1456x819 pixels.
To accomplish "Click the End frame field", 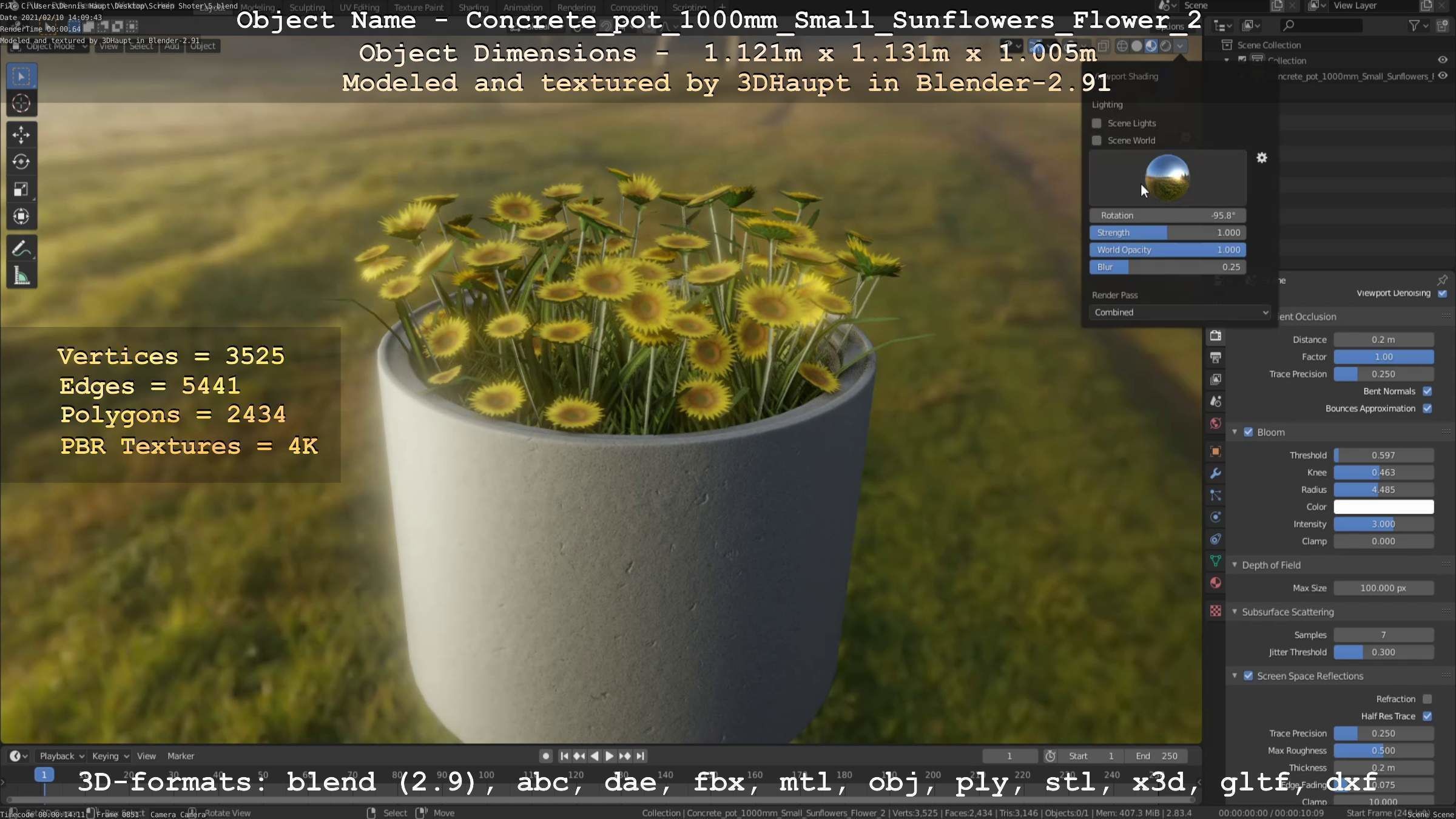I will (1158, 756).
